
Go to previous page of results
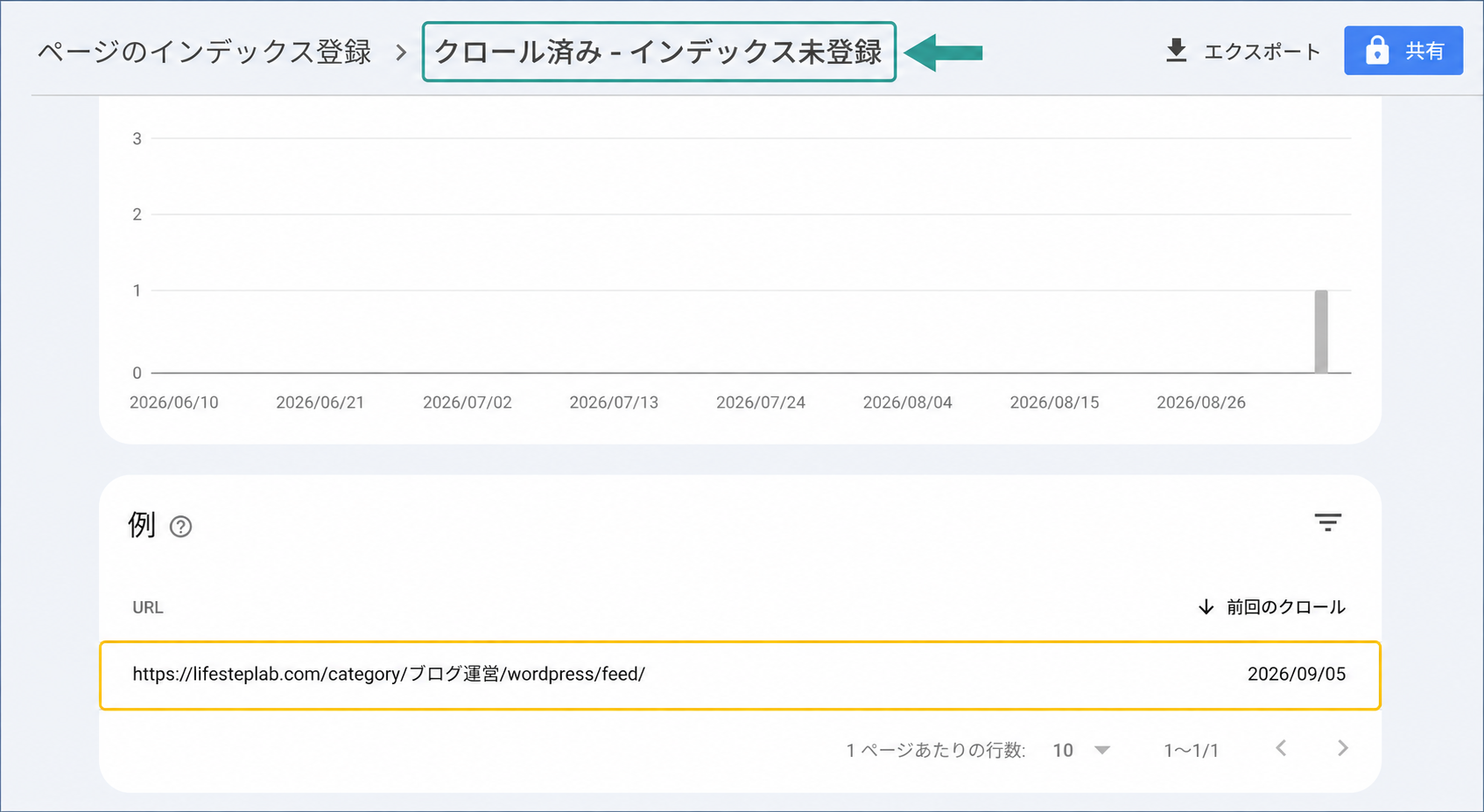point(1281,748)
